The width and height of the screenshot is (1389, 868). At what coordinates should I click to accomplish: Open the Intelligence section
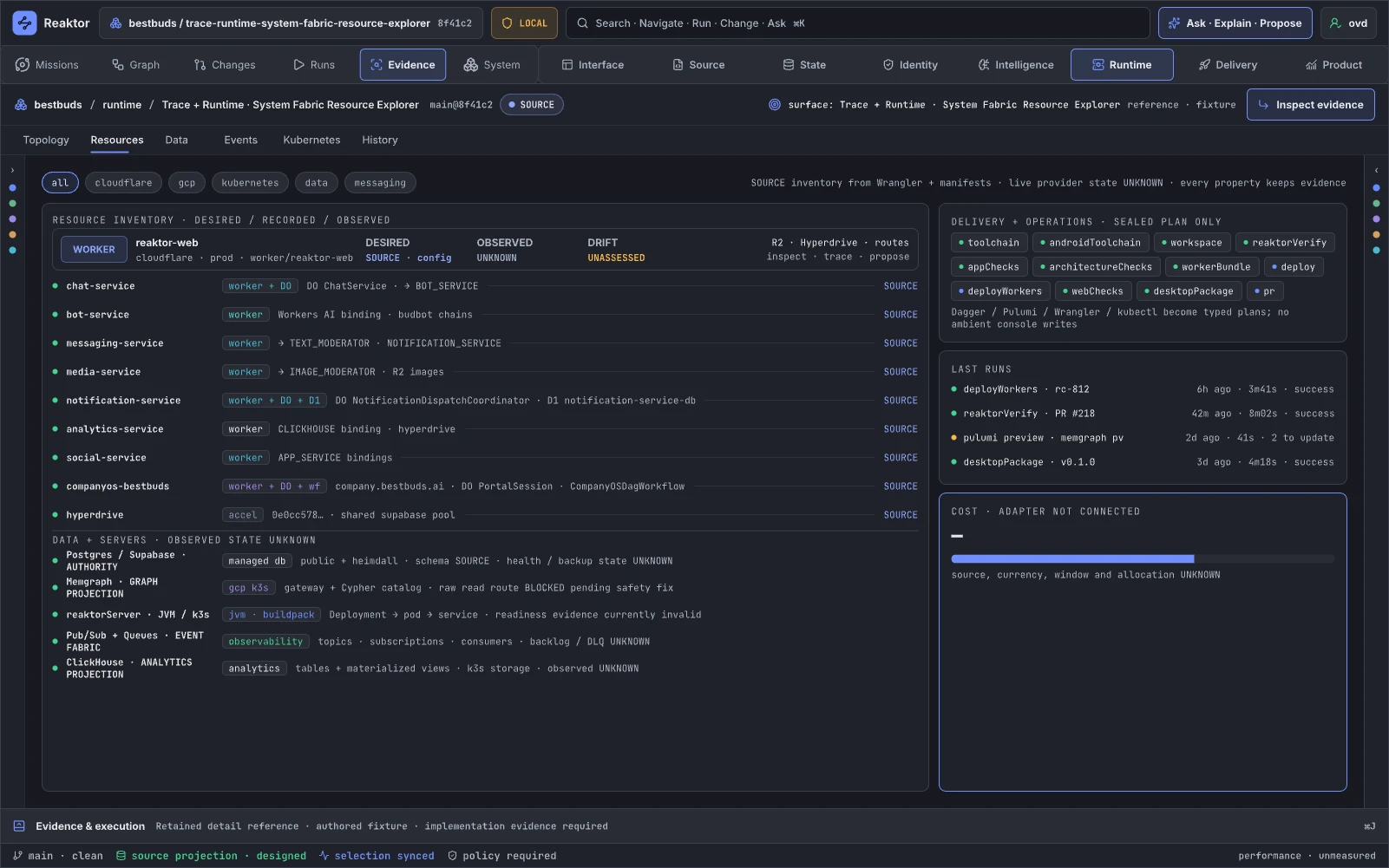point(1016,65)
